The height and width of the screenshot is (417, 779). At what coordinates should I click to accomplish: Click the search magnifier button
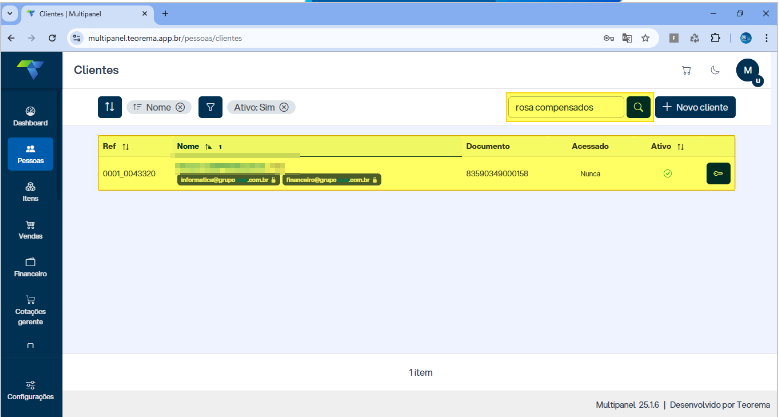638,107
